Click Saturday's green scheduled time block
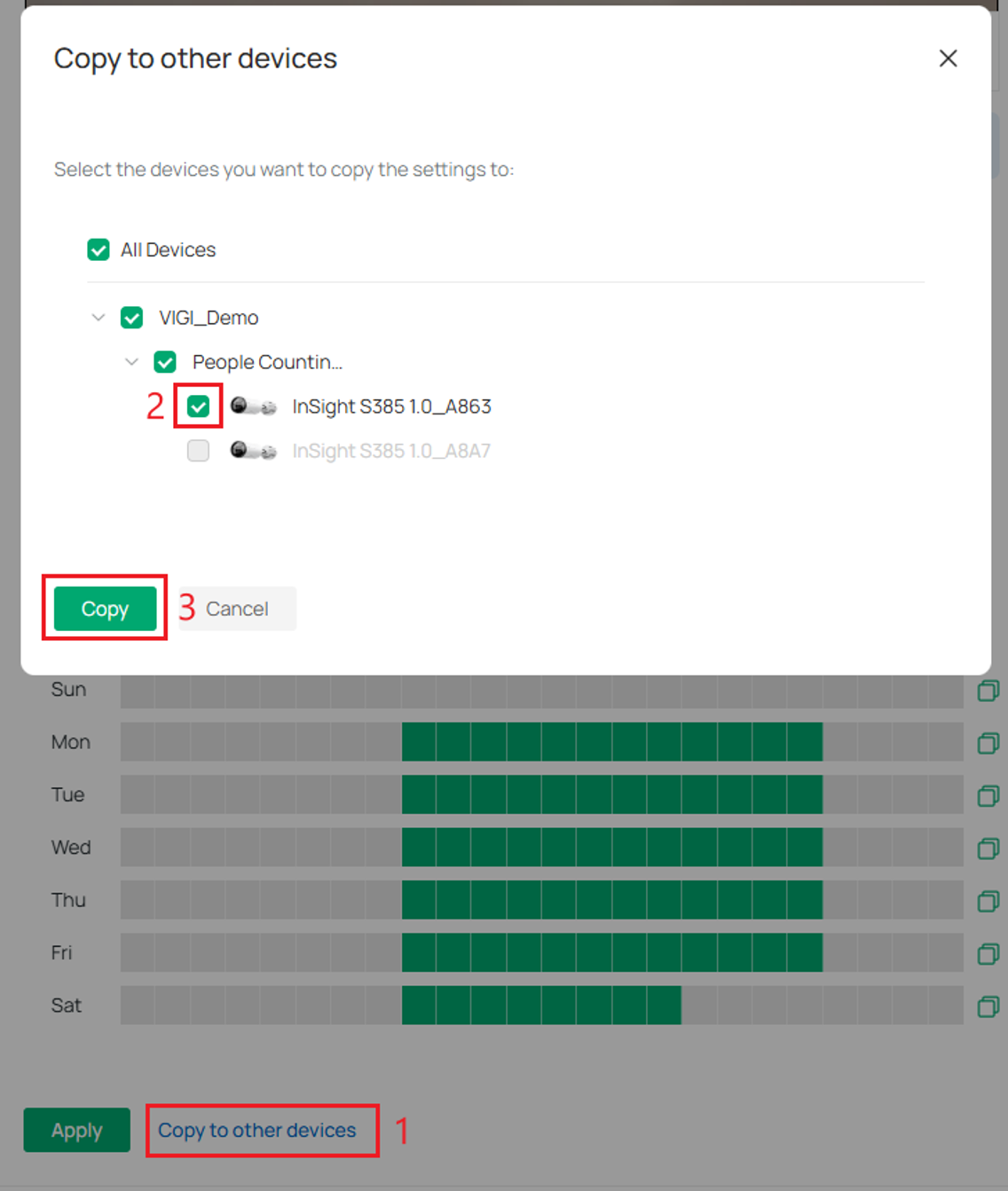Screen dimensions: 1008x1191 click(541, 1006)
